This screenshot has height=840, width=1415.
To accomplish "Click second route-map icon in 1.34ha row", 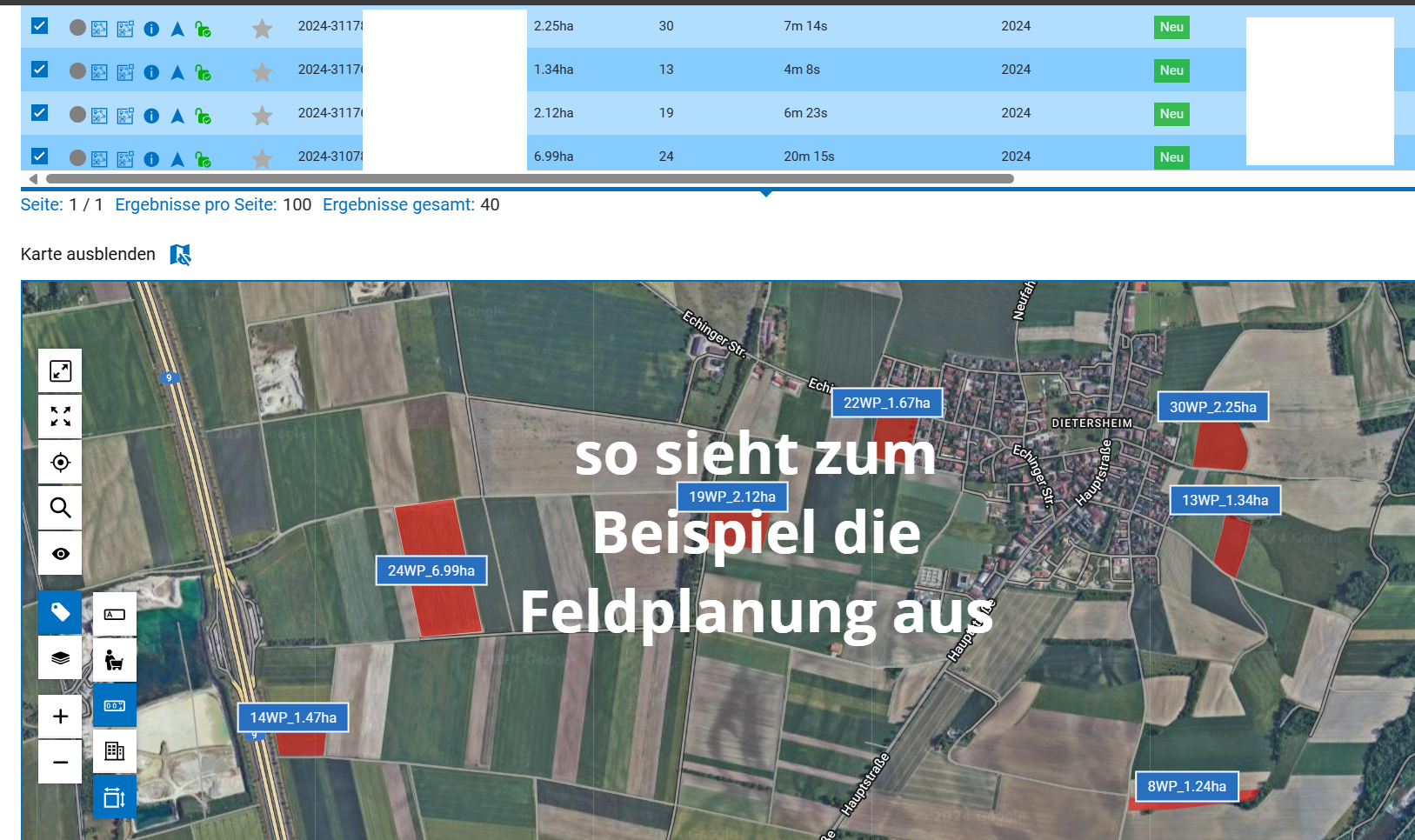I will (125, 72).
